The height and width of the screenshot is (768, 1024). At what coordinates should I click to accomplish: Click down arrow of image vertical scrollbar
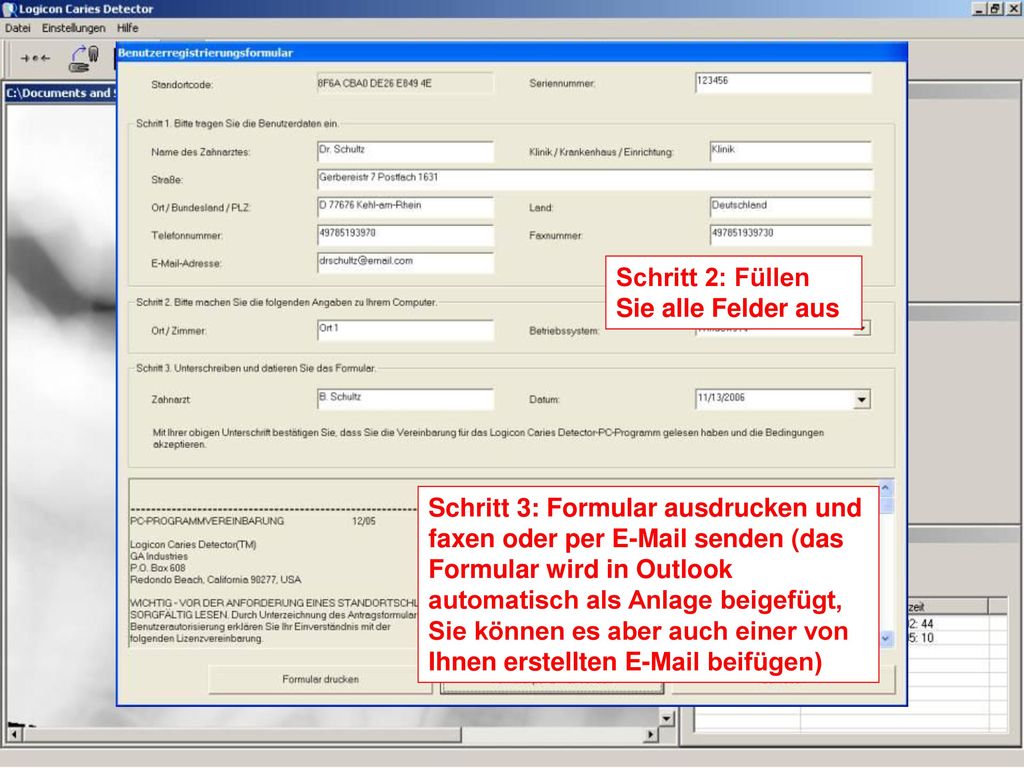pos(666,719)
